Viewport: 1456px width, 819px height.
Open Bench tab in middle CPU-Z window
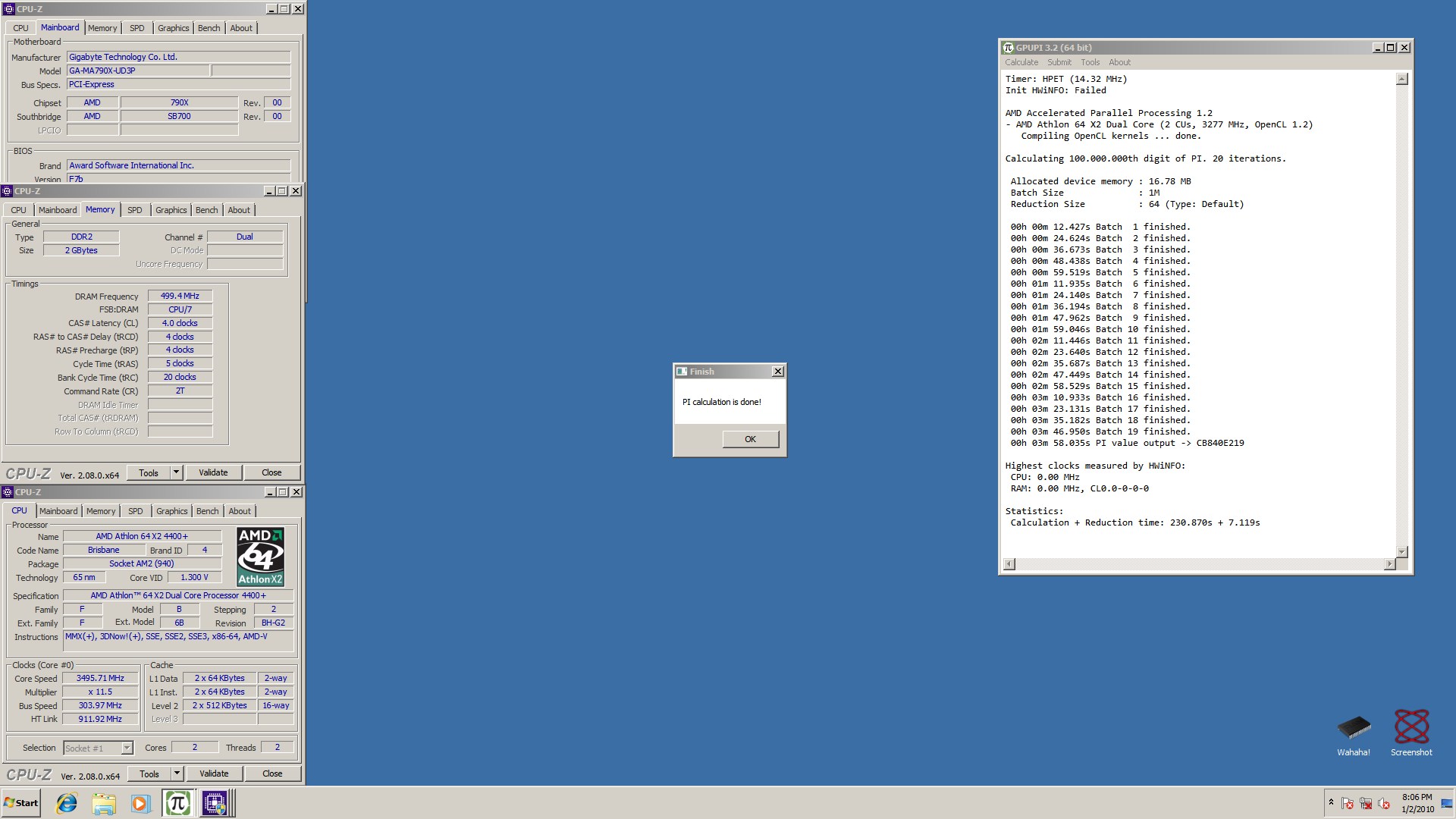[x=207, y=210]
